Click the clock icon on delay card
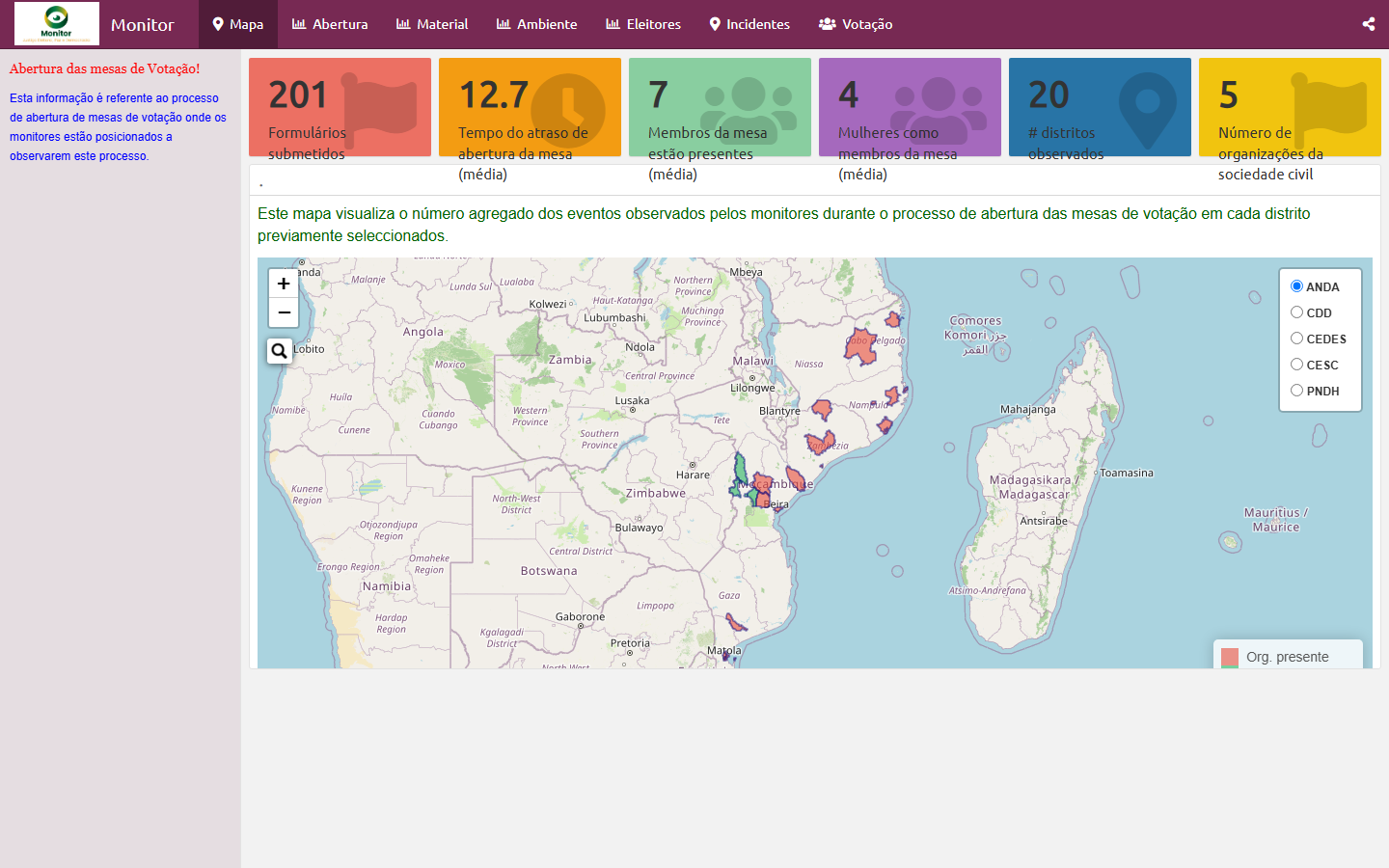Screen dimensions: 1389x868 tap(568, 110)
